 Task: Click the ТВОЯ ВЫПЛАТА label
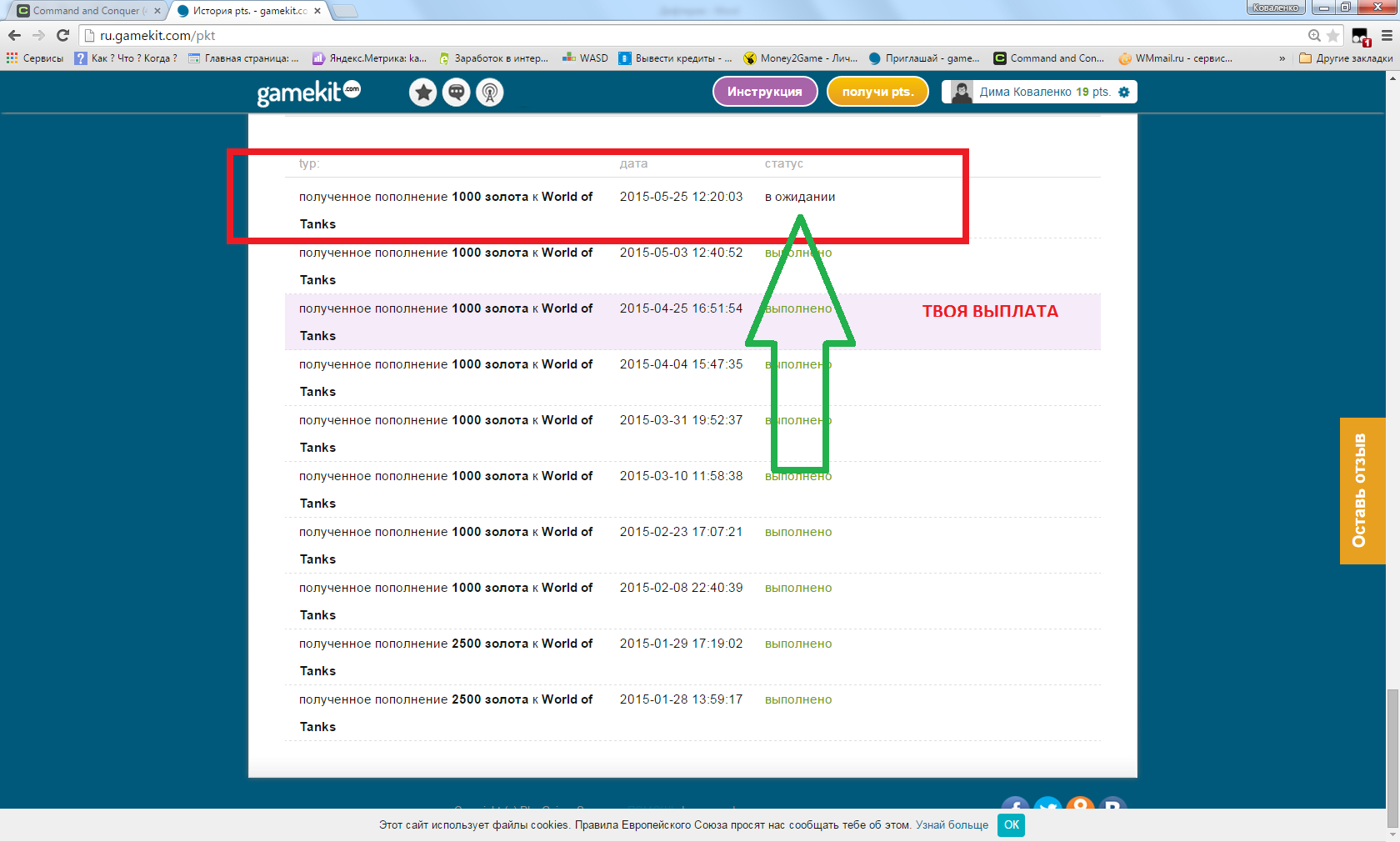[x=990, y=311]
